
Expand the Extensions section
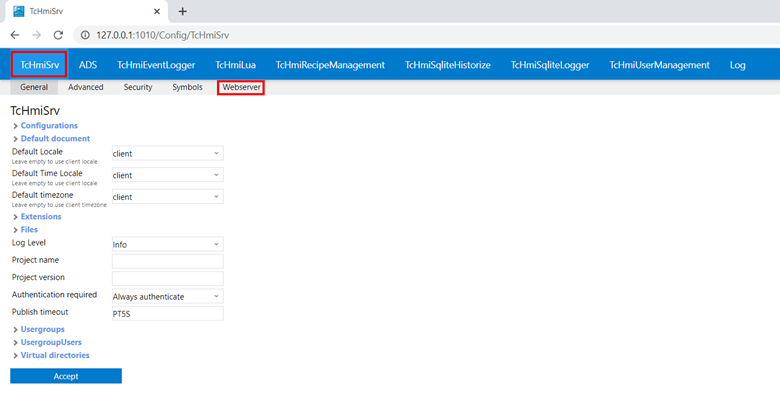[x=41, y=216]
